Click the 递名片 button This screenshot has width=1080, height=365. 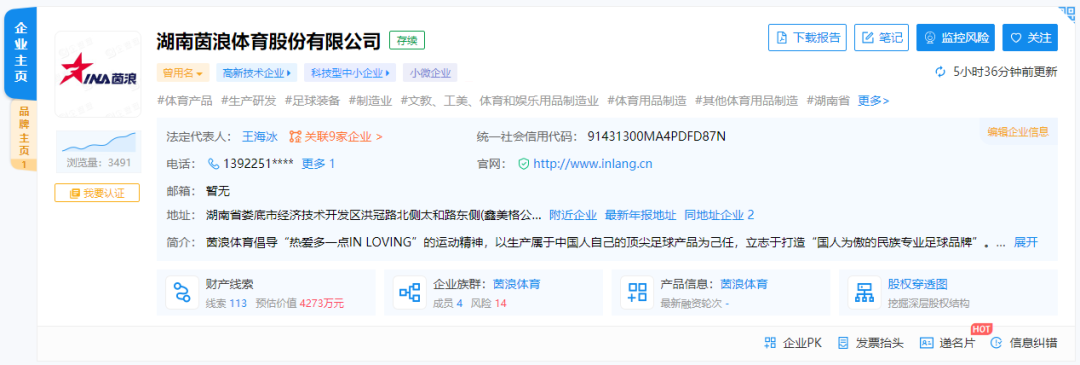948,342
